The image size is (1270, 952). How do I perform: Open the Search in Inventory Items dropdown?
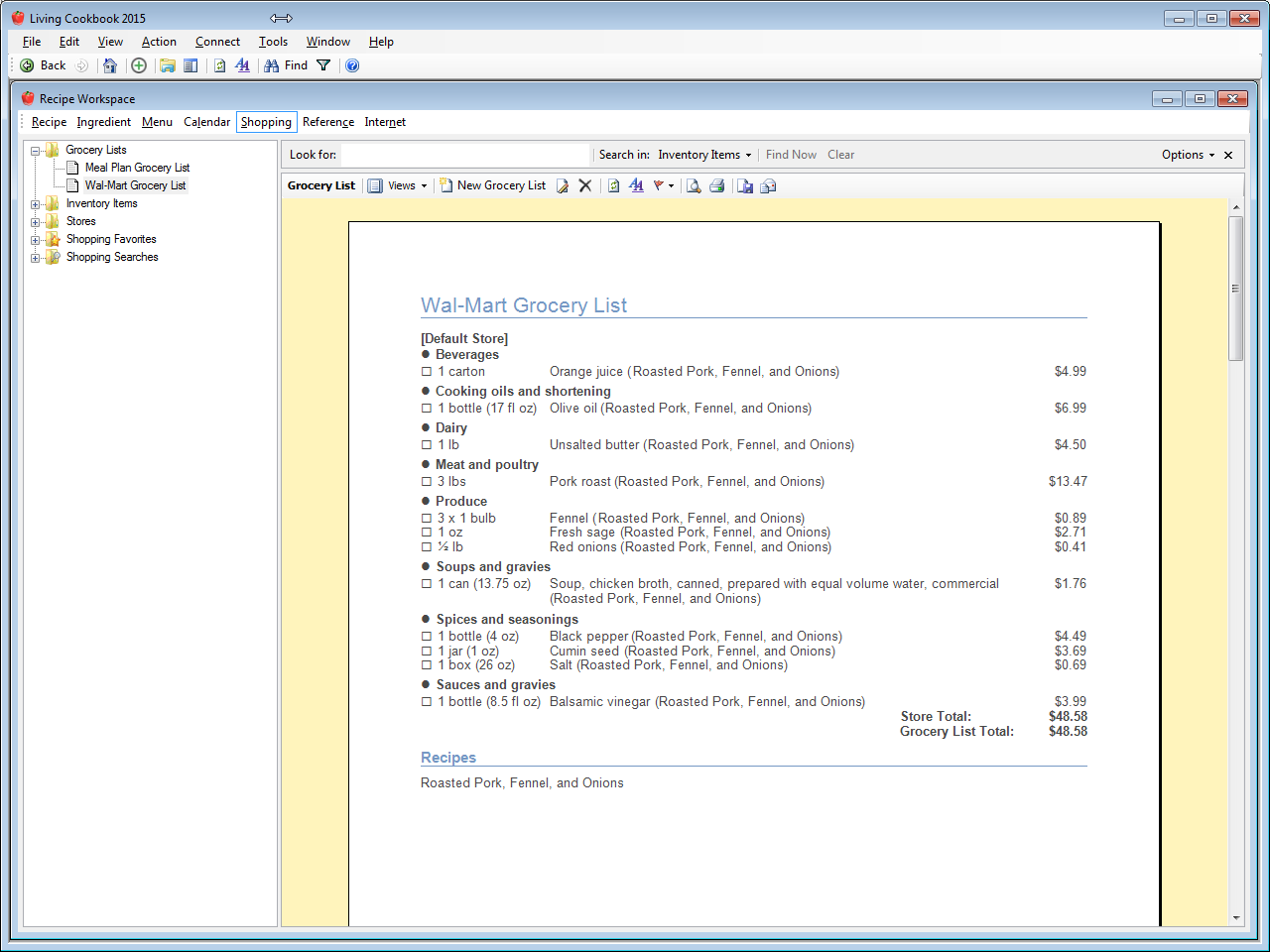pyautogui.click(x=704, y=155)
